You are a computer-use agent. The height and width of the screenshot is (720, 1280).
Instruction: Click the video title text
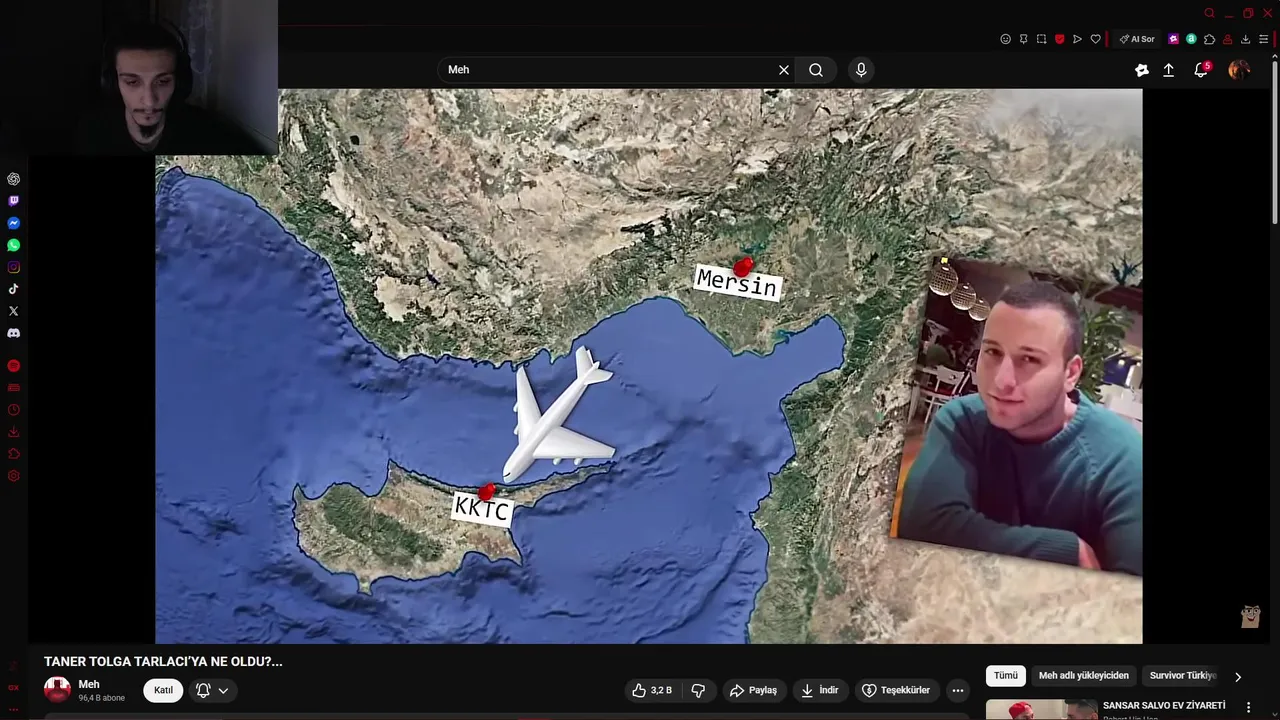click(163, 662)
